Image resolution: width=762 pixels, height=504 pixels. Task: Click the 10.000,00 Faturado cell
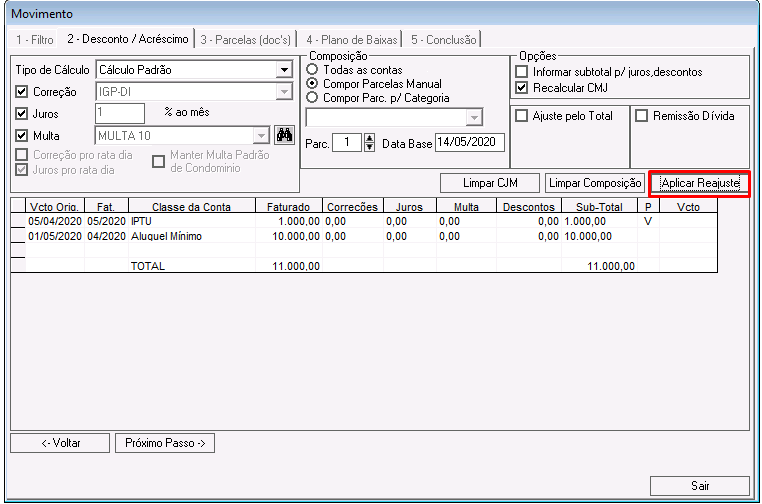[x=288, y=236]
